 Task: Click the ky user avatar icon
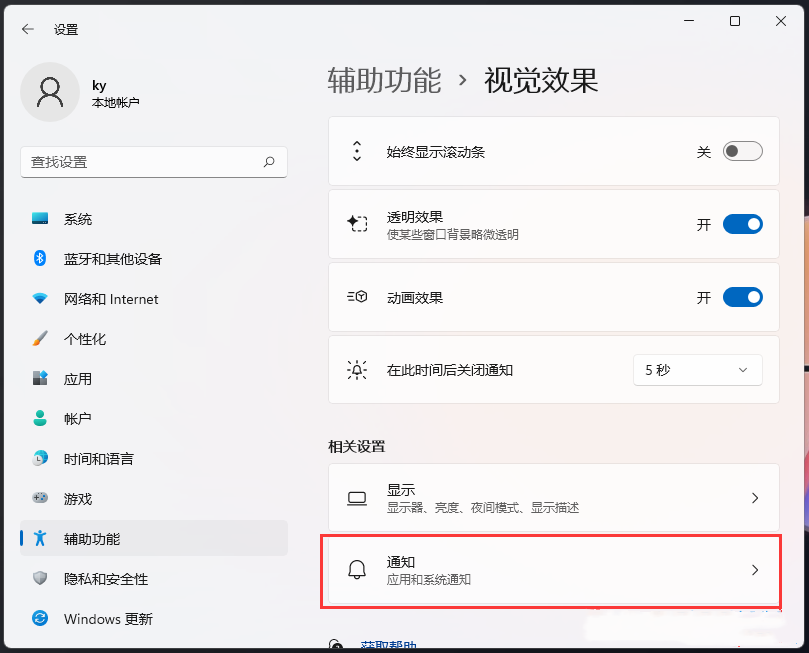tap(49, 92)
